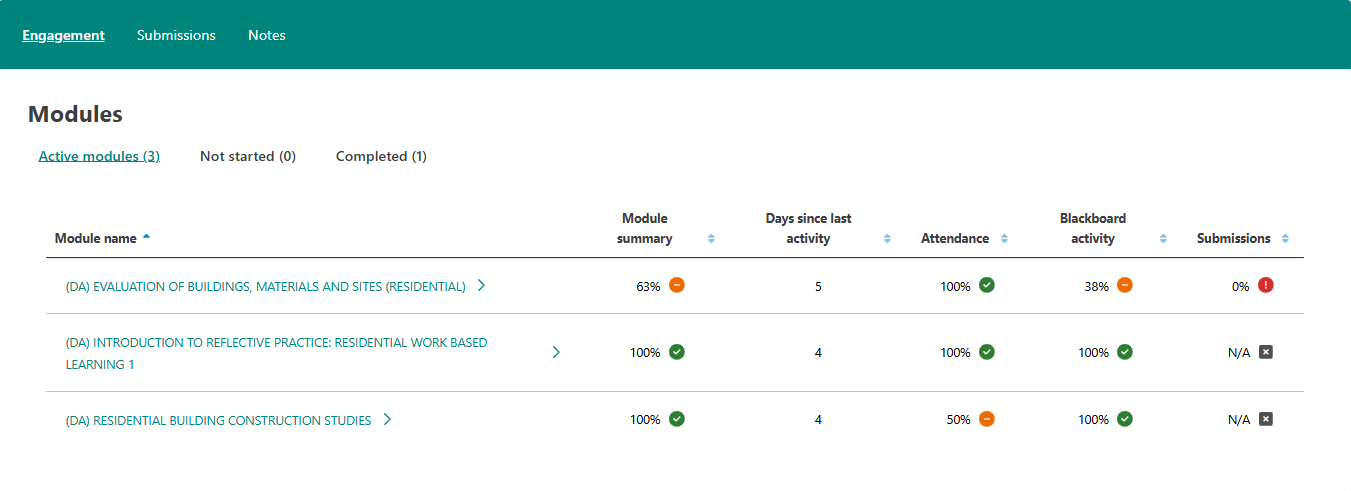Click orange icon next to 38% Blackboard activity

[x=1125, y=285]
